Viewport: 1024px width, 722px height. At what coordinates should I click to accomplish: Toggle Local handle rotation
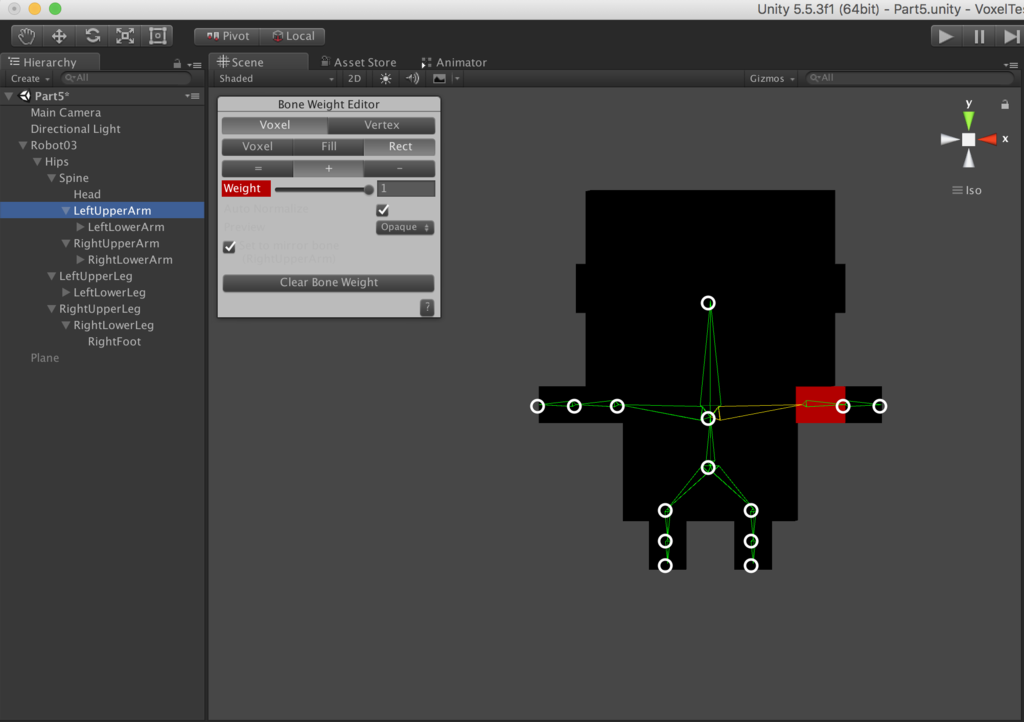point(293,36)
